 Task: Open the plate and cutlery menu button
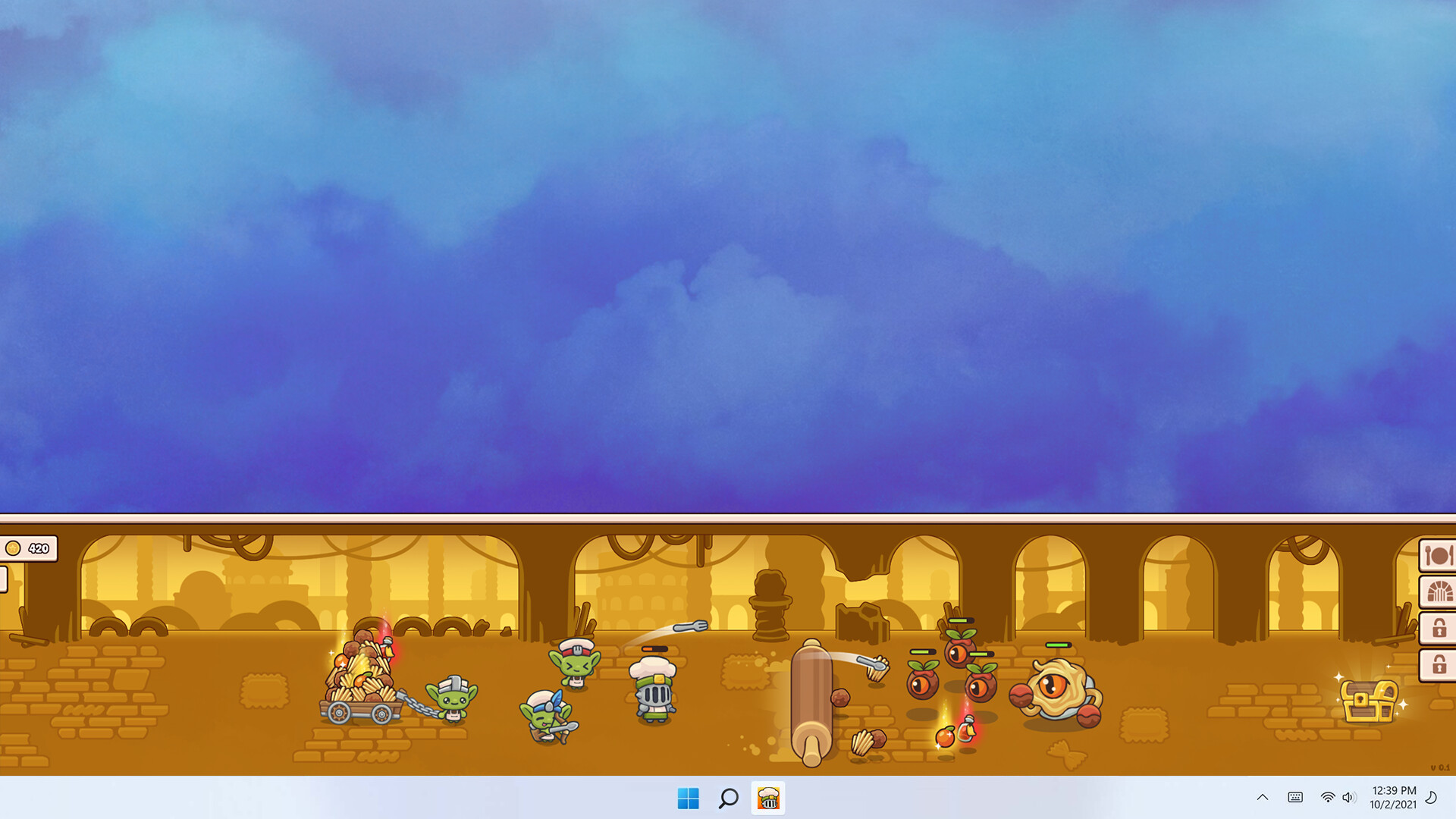pyautogui.click(x=1439, y=555)
